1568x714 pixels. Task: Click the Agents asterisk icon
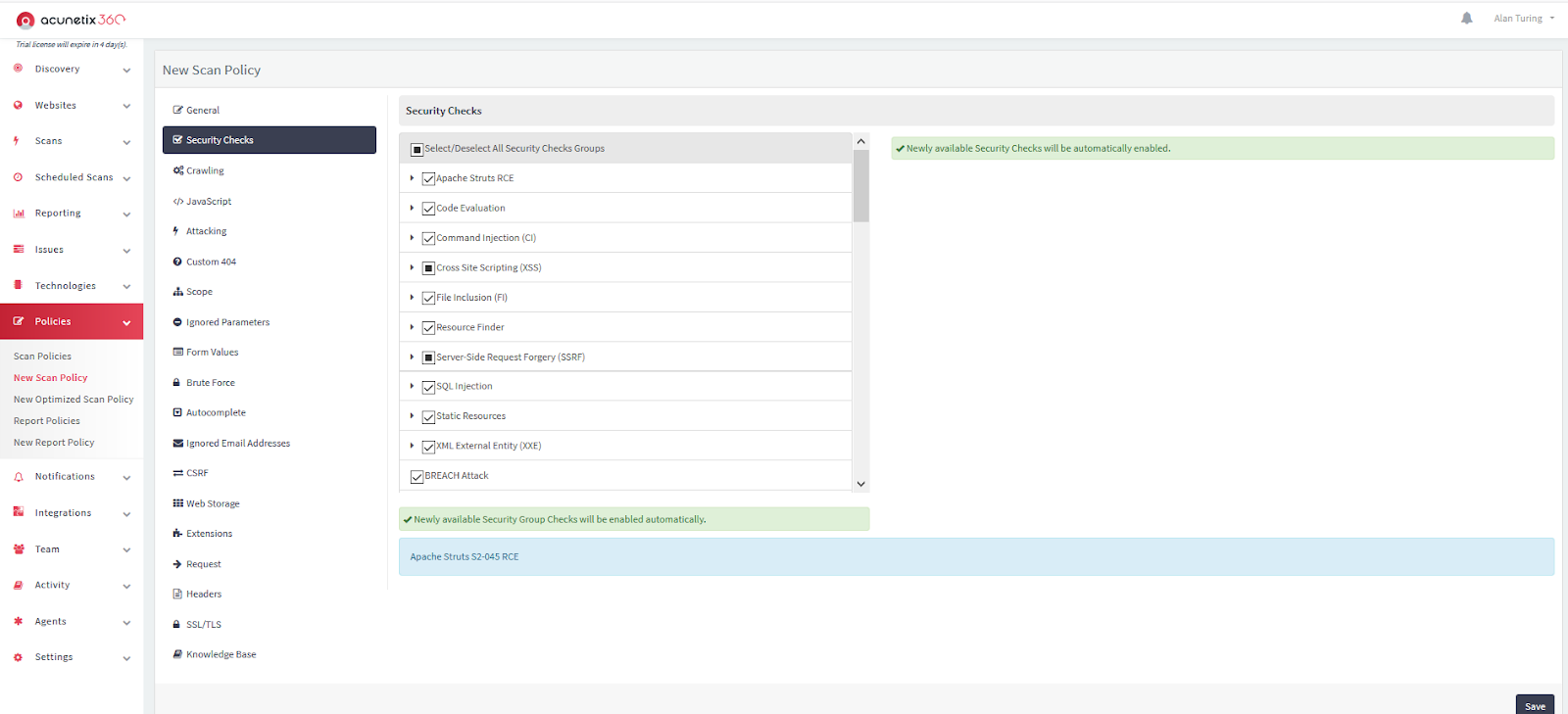[18, 621]
